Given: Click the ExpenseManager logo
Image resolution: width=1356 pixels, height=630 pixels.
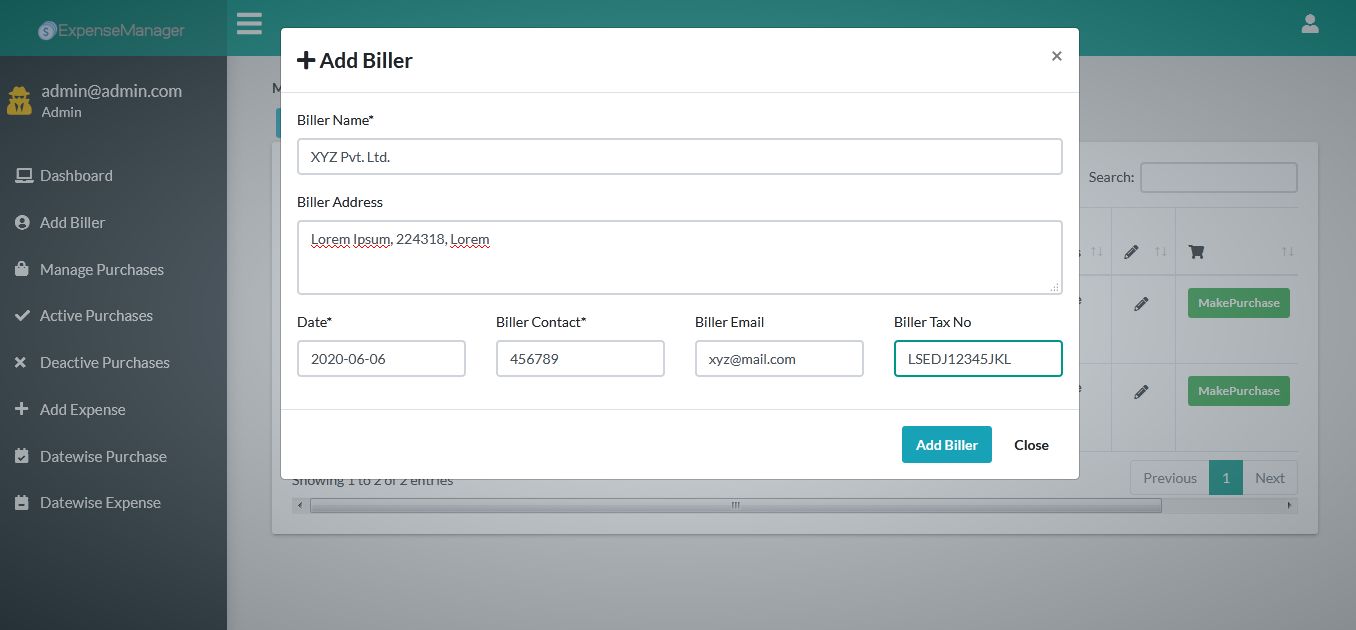Looking at the screenshot, I should [x=111, y=30].
